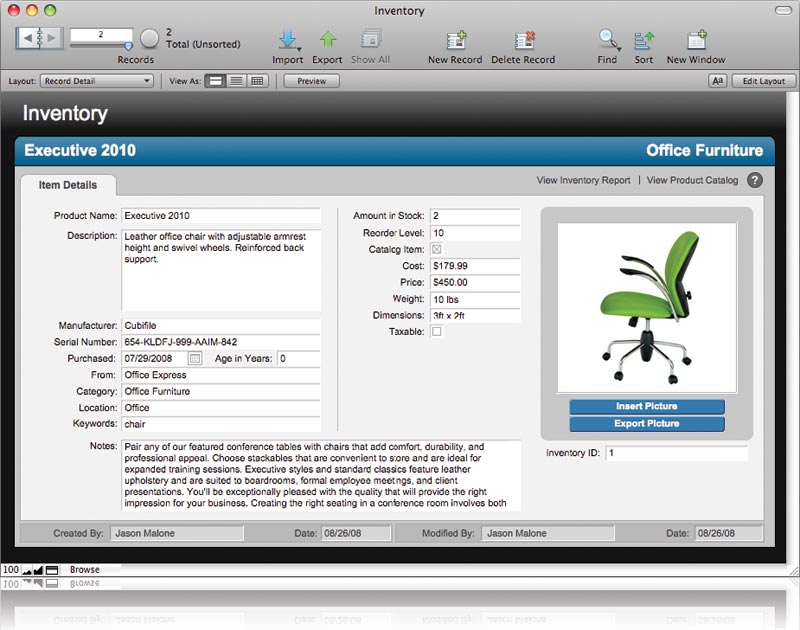The image size is (800, 630).
Task: Click the Reorder Level field
Action: click(x=475, y=233)
